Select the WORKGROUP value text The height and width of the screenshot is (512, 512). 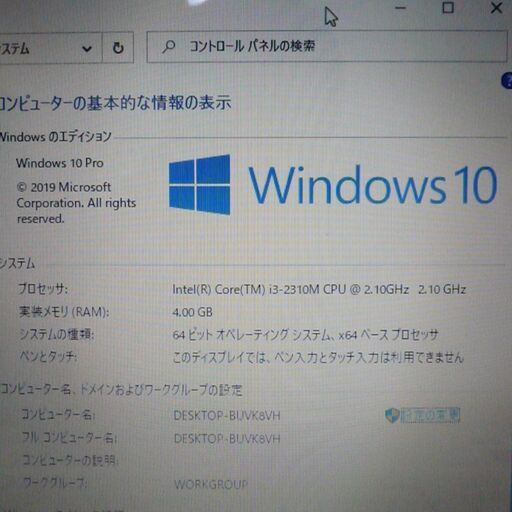pos(211,484)
